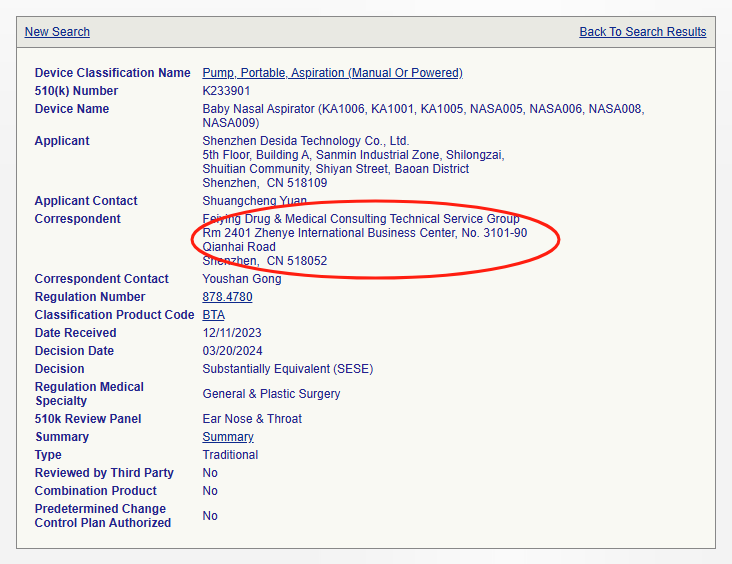Click the 510(k) number K233901

point(226,91)
